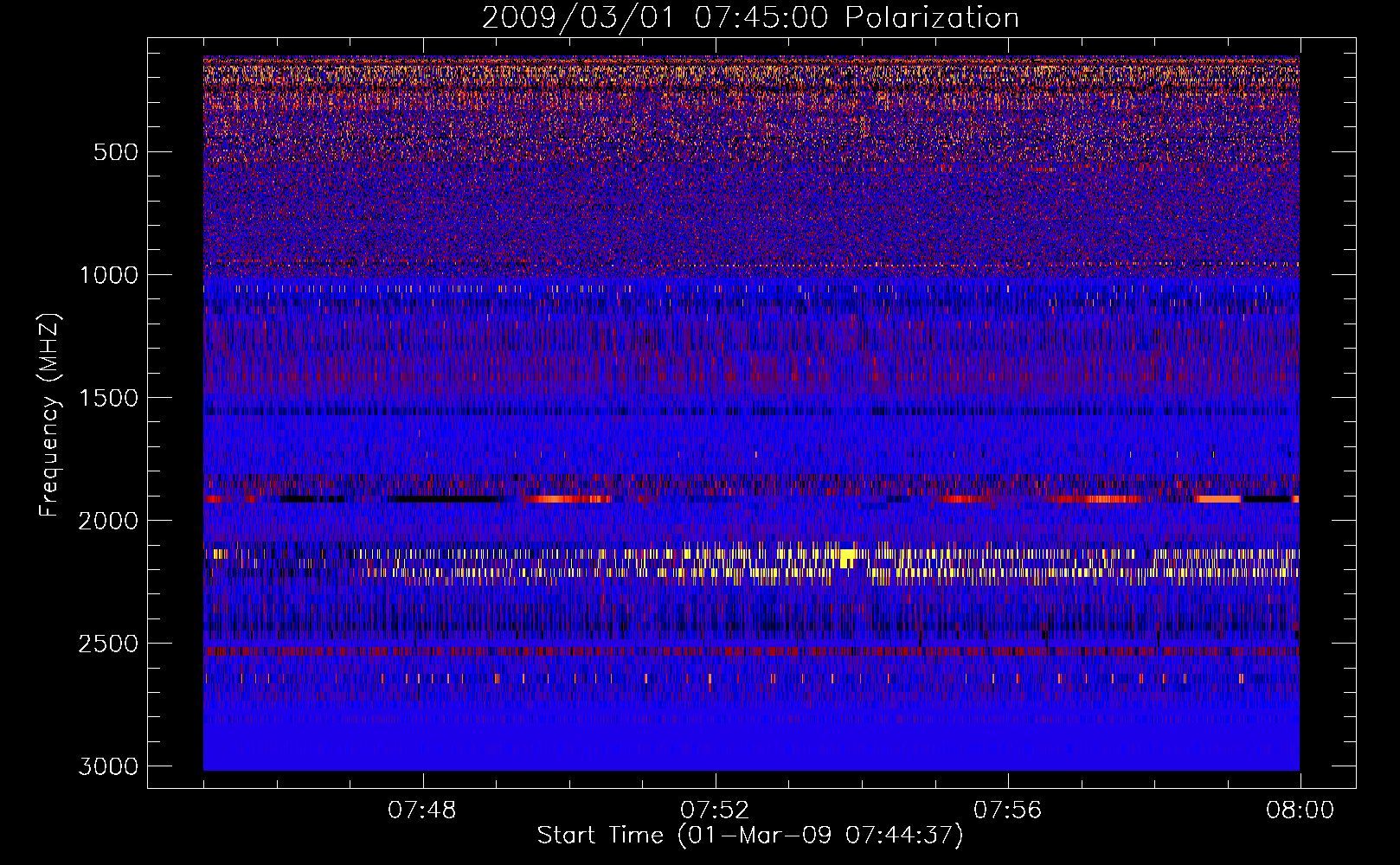
Task: Select the 07:52 time tick label
Action: [x=715, y=811]
